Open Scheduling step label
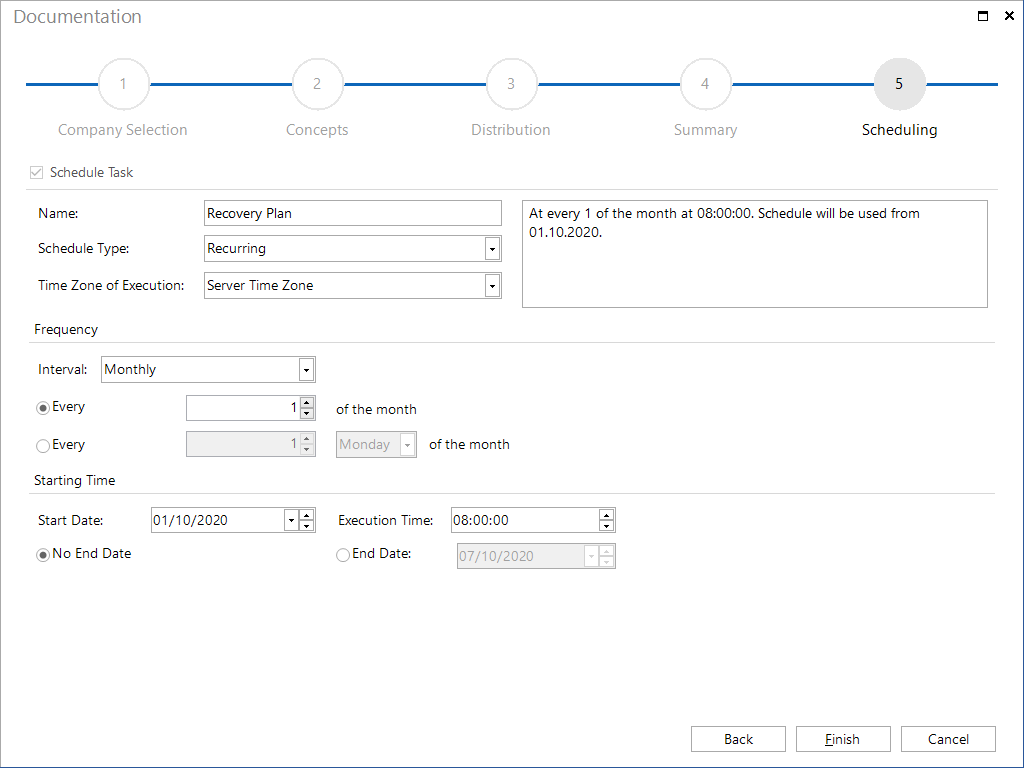Image resolution: width=1024 pixels, height=768 pixels. 899,130
